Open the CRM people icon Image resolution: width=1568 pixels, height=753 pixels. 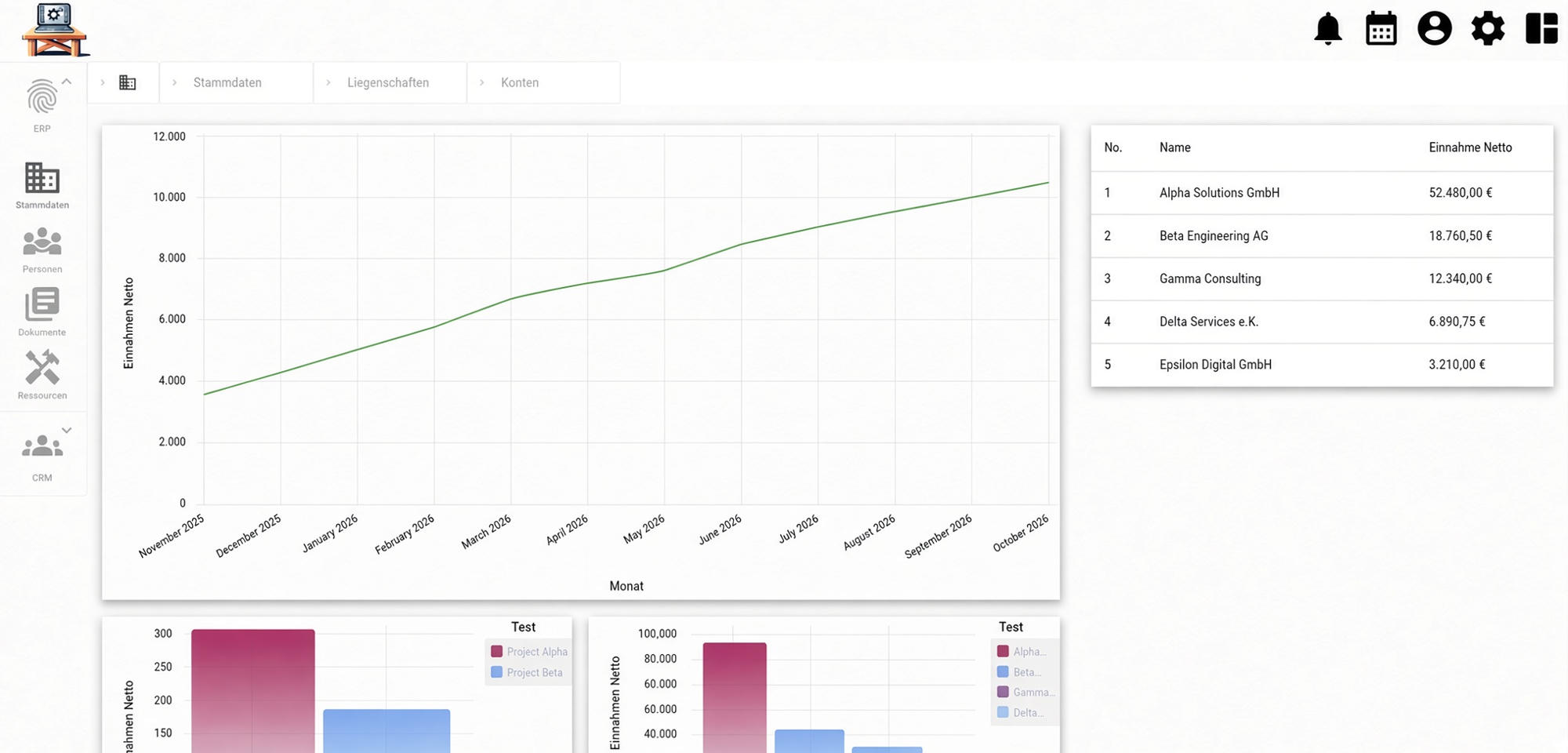coord(42,446)
